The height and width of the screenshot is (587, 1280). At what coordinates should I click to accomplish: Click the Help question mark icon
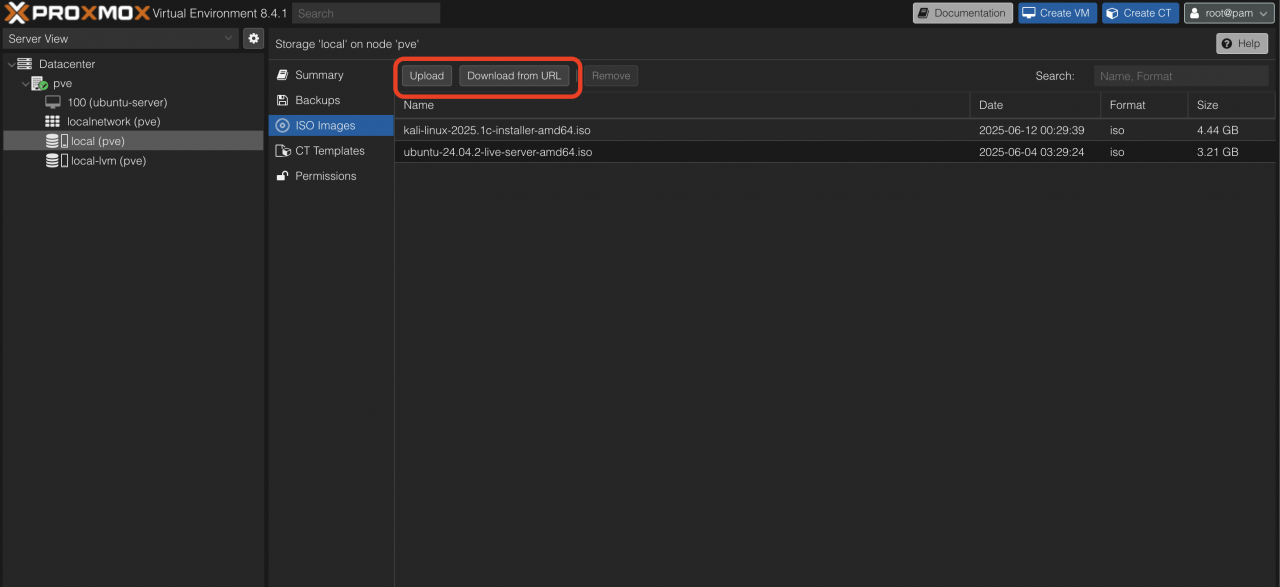click(1227, 44)
